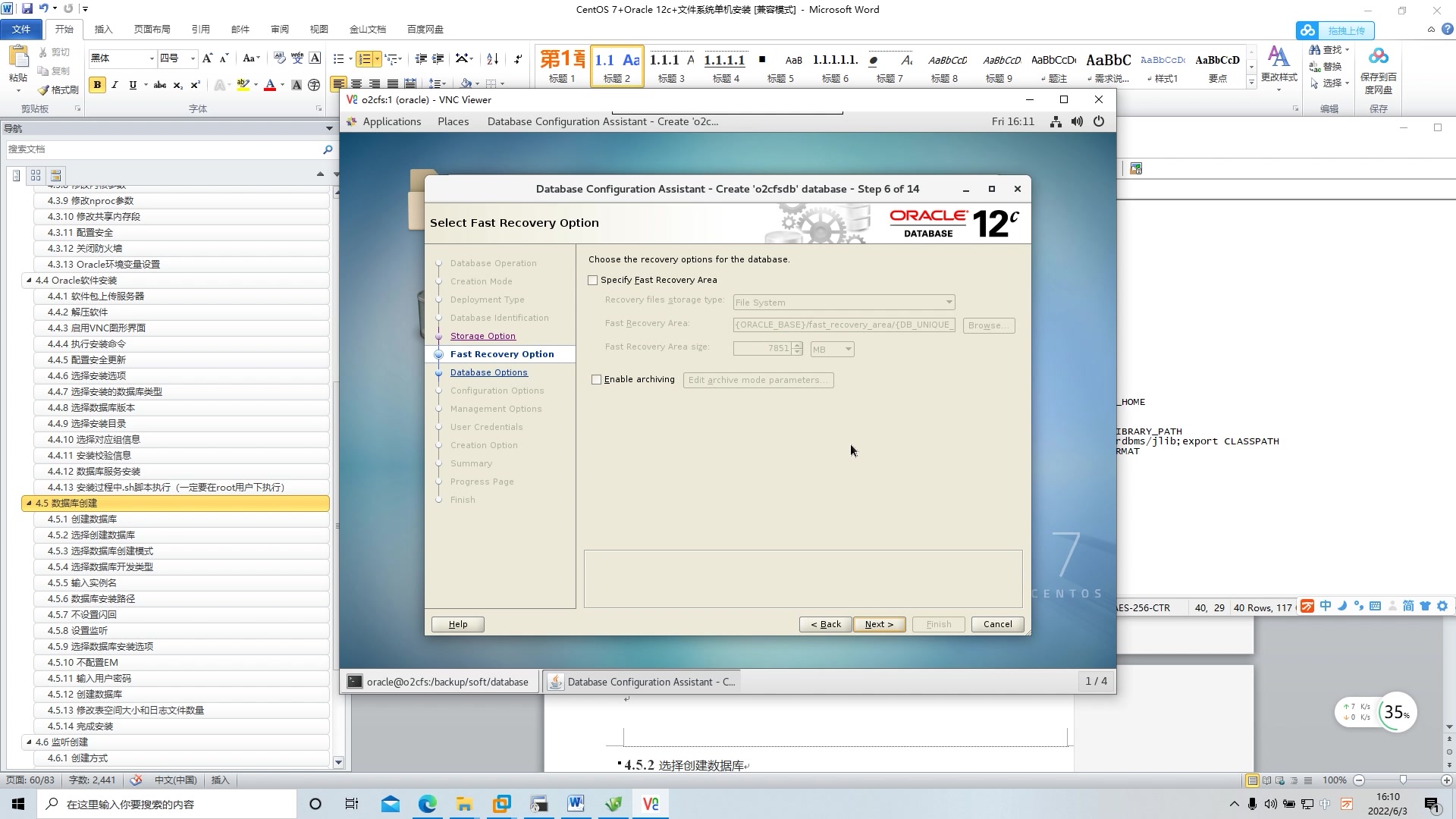Toggle show paragraph marks button
The height and width of the screenshot is (819, 1456).
(x=518, y=58)
